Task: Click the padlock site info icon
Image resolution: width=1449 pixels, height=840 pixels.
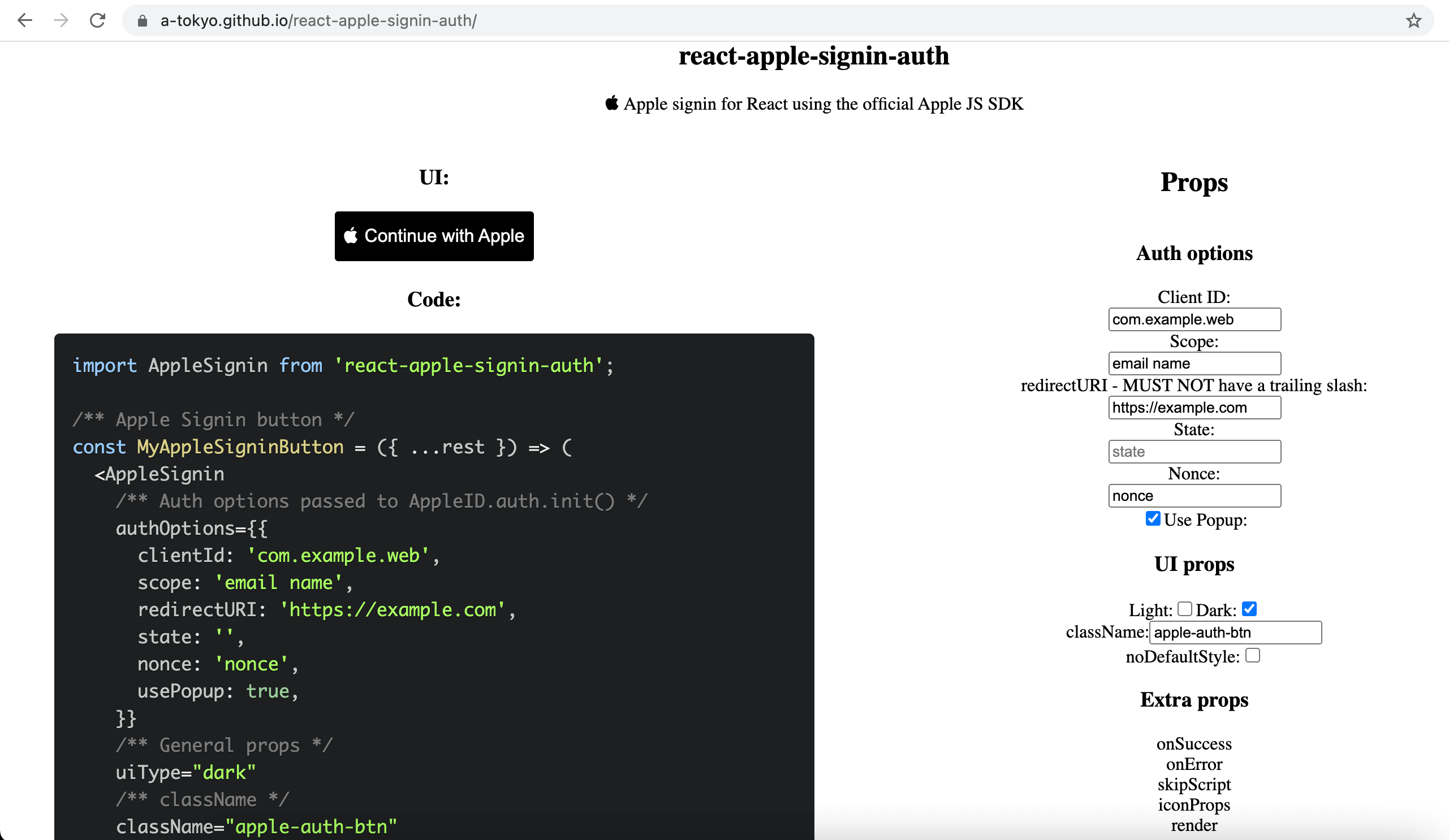Action: point(143,21)
